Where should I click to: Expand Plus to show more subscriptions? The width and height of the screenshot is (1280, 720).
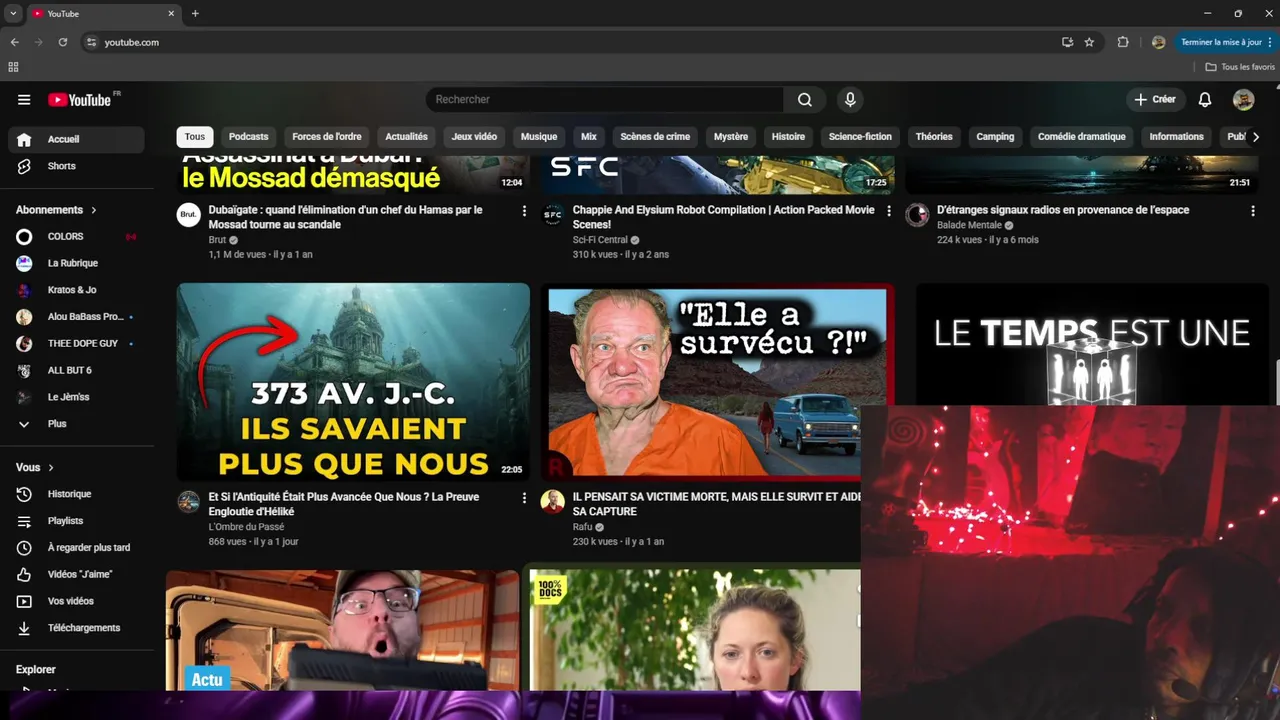76,424
